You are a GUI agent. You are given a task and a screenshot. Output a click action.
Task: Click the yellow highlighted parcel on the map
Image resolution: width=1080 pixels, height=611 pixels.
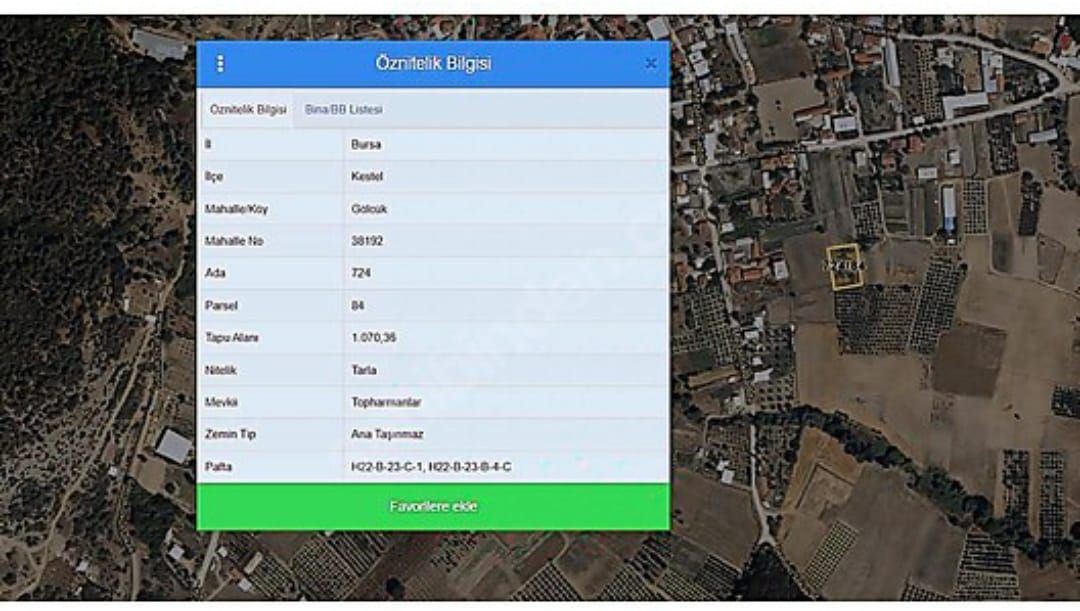pyautogui.click(x=844, y=266)
